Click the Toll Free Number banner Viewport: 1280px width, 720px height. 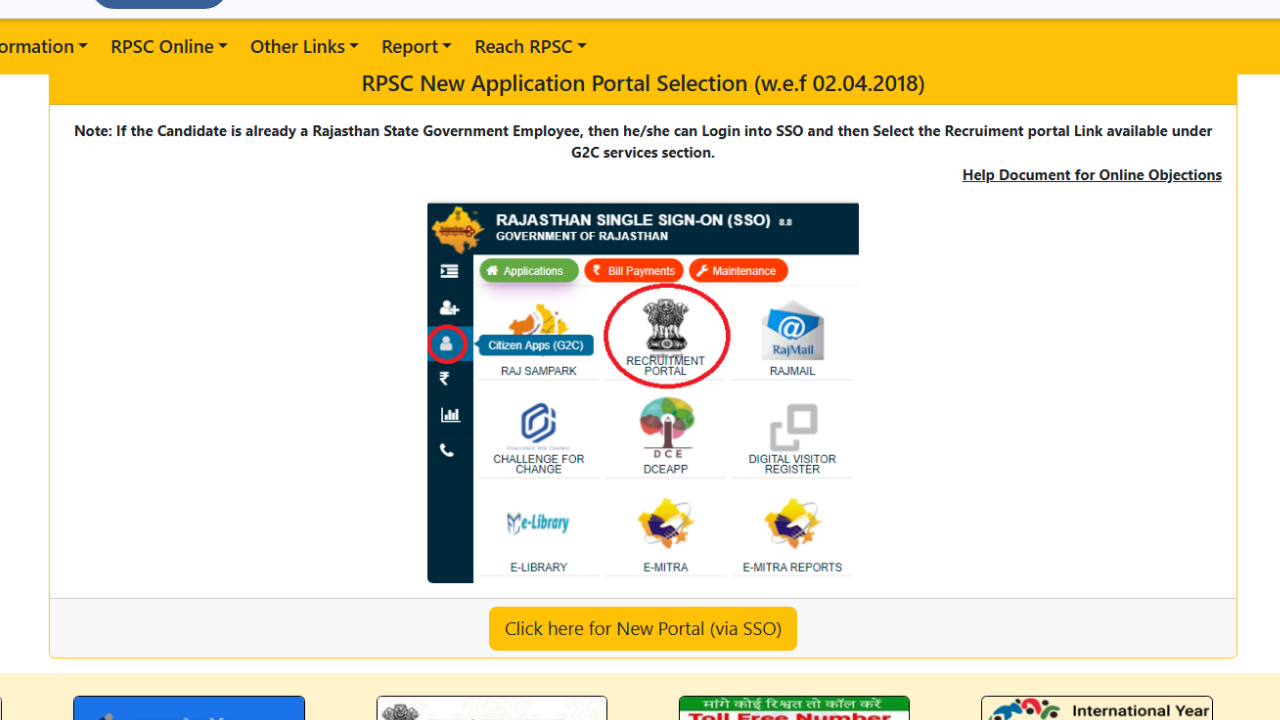[794, 708]
